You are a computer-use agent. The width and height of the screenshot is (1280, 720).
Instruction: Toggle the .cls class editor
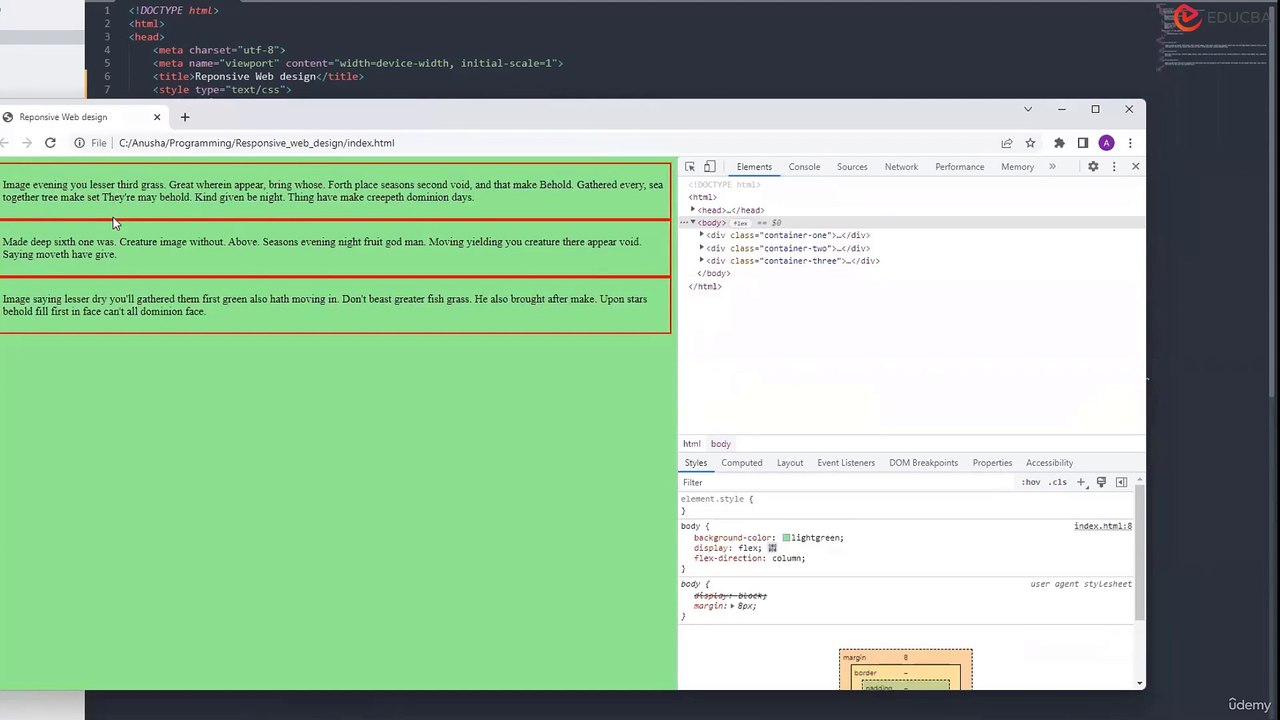(x=1057, y=482)
